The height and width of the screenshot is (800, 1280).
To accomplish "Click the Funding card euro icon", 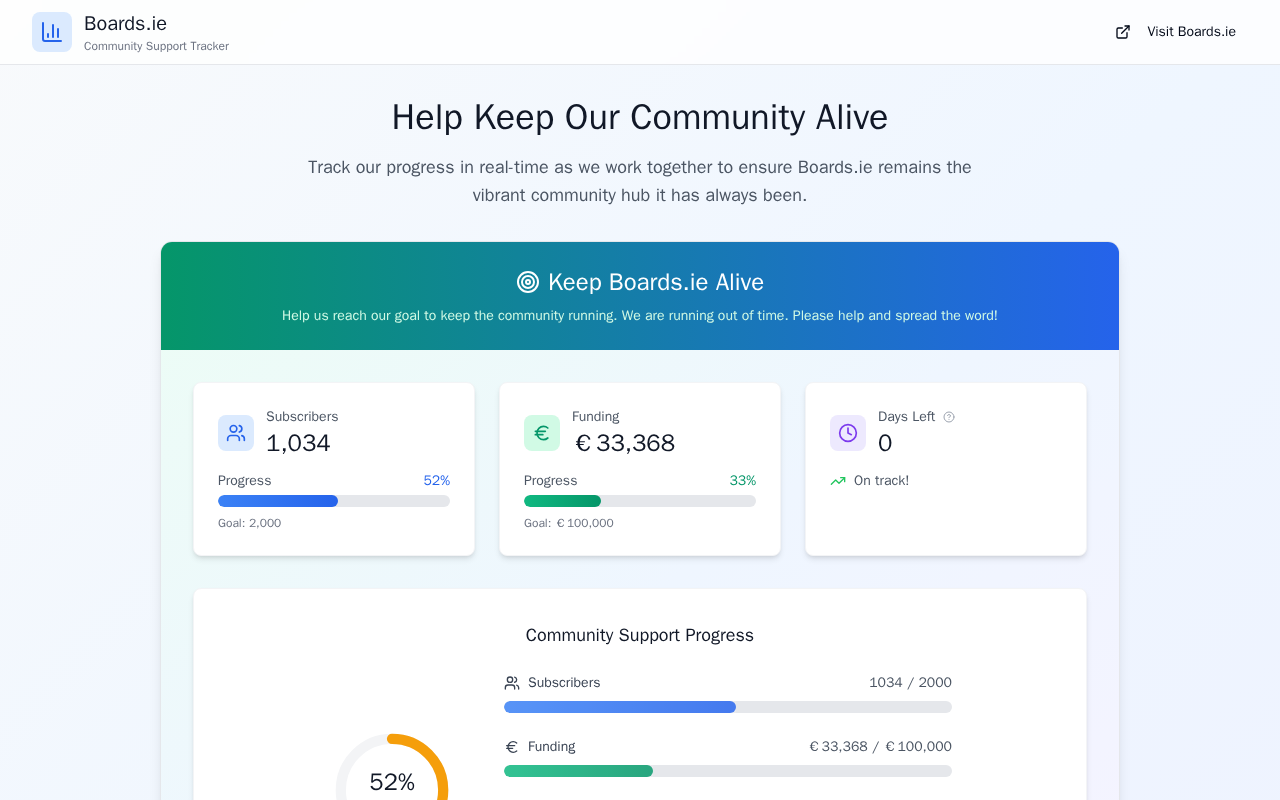I will coord(542,433).
